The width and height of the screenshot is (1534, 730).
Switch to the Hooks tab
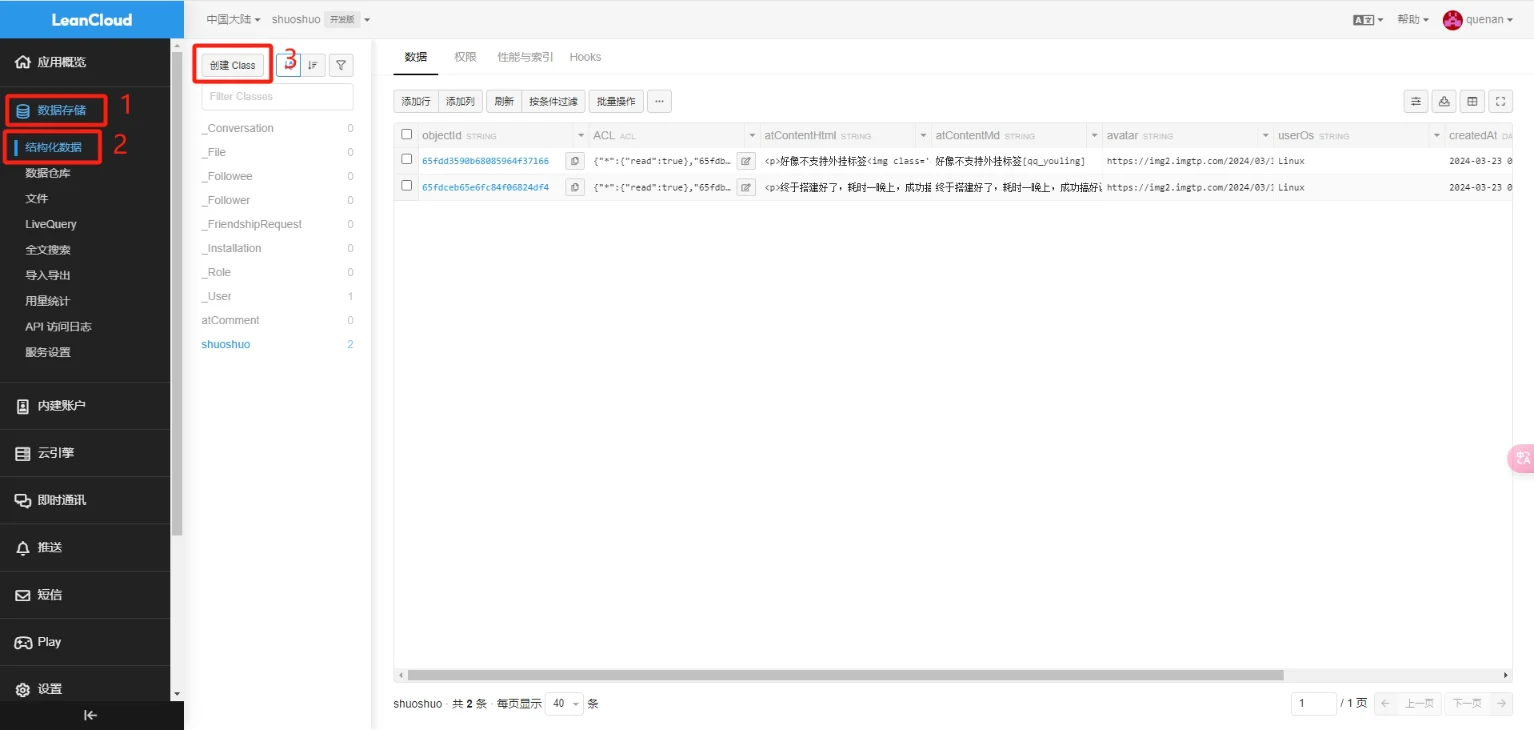tap(585, 57)
